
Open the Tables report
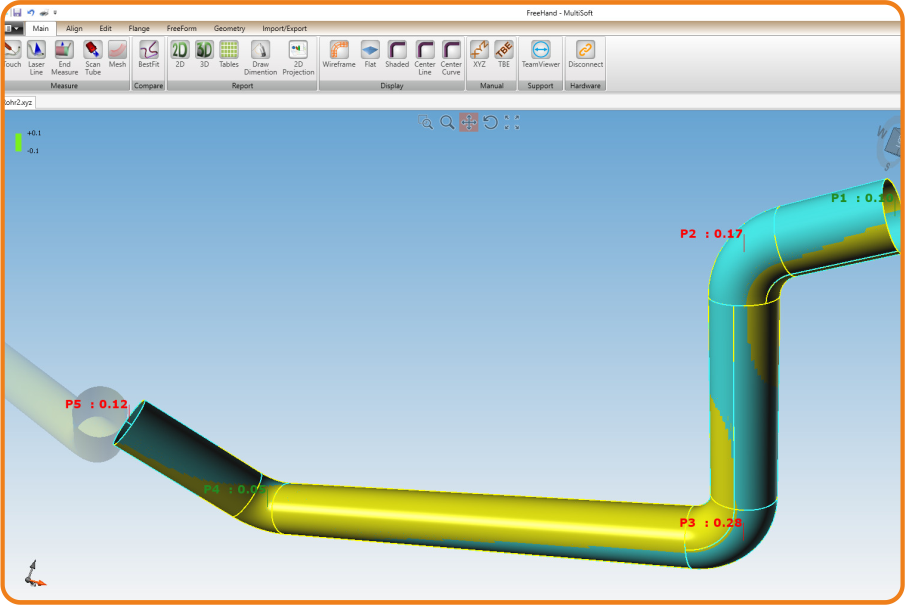(229, 54)
